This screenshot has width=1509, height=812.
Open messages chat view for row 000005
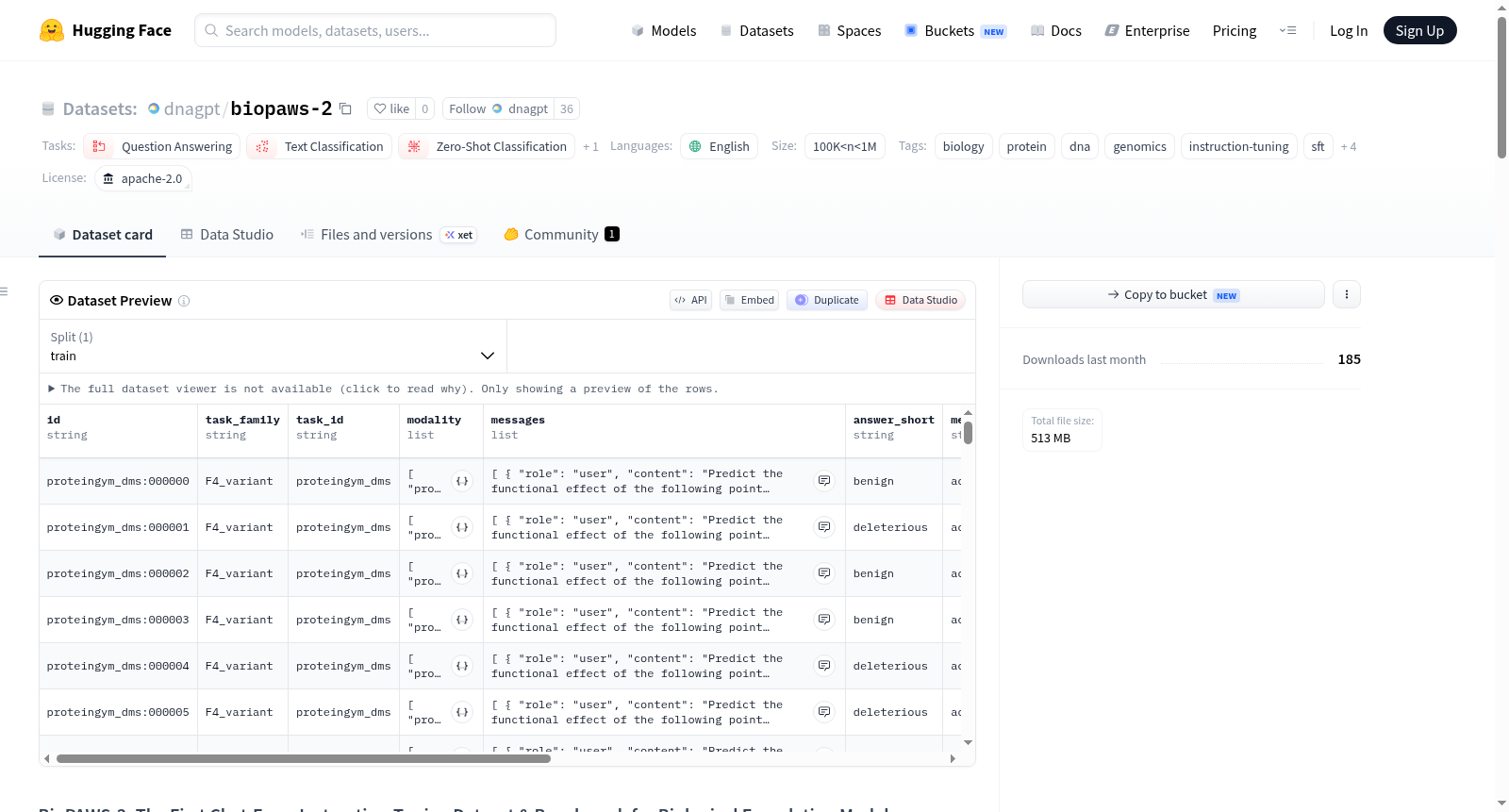point(824,712)
